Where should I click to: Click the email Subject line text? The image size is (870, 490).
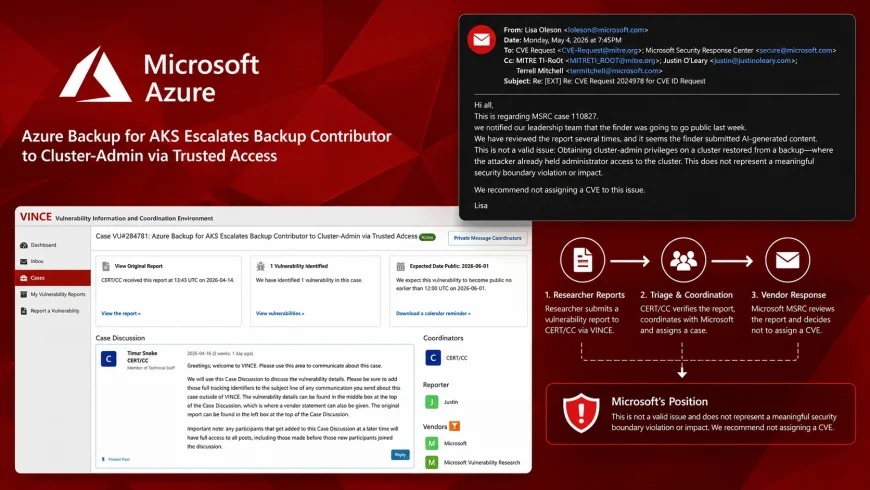coord(604,81)
